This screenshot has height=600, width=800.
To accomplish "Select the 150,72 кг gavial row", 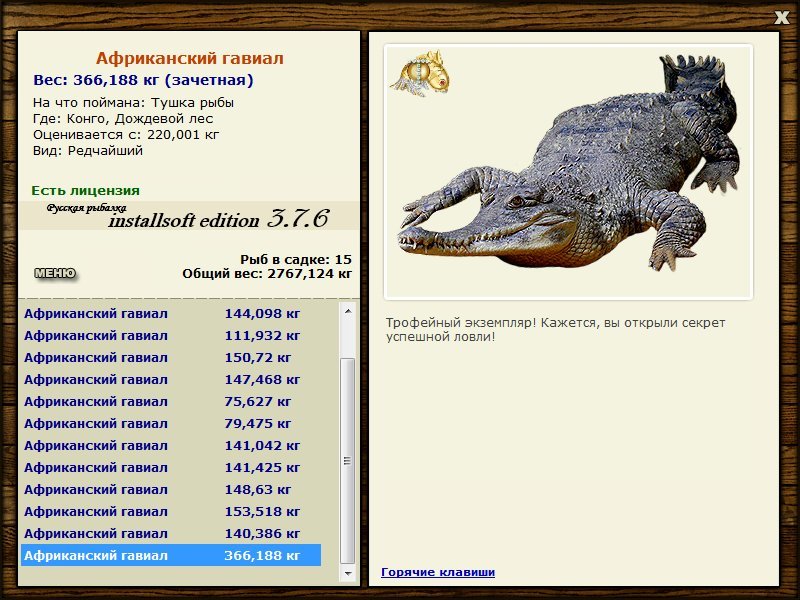I will point(171,357).
